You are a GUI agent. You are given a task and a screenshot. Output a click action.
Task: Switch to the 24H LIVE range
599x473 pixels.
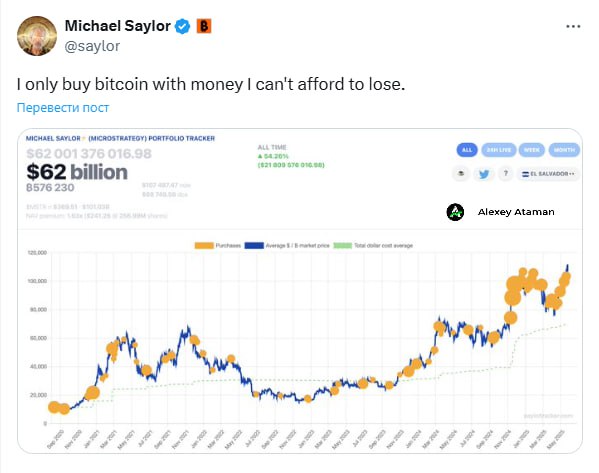[499, 150]
